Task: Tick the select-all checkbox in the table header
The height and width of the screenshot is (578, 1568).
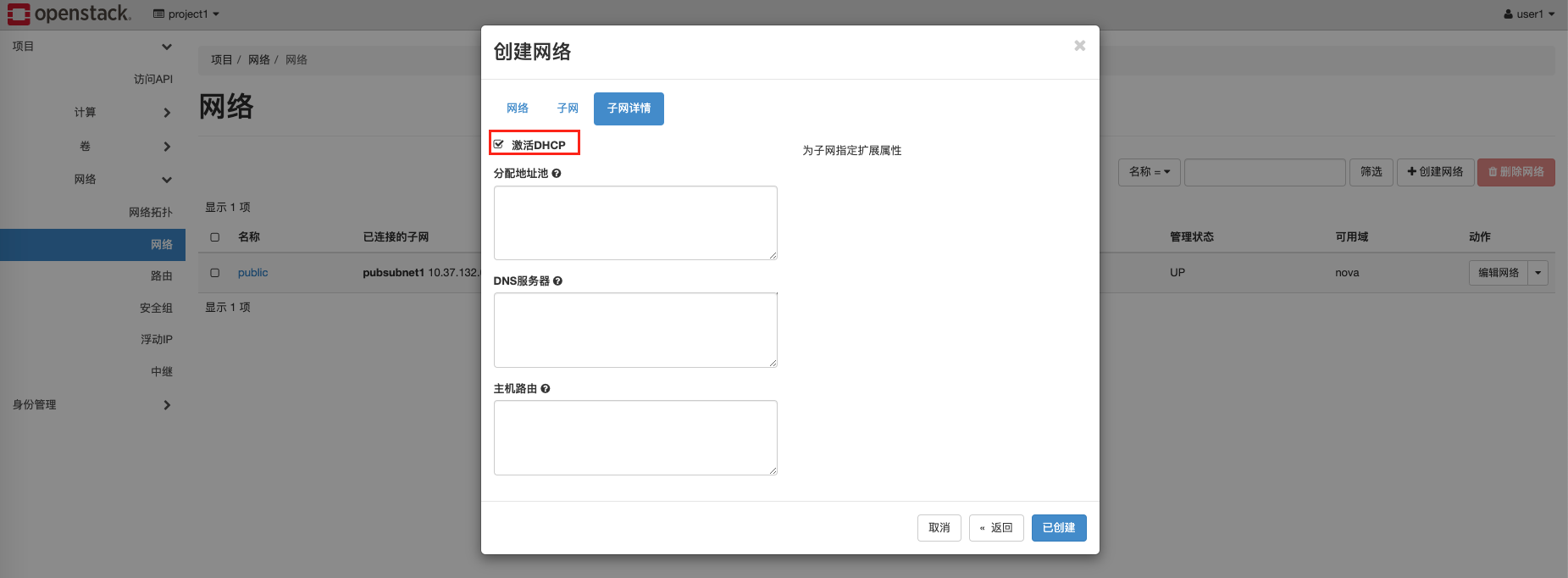Action: point(215,237)
